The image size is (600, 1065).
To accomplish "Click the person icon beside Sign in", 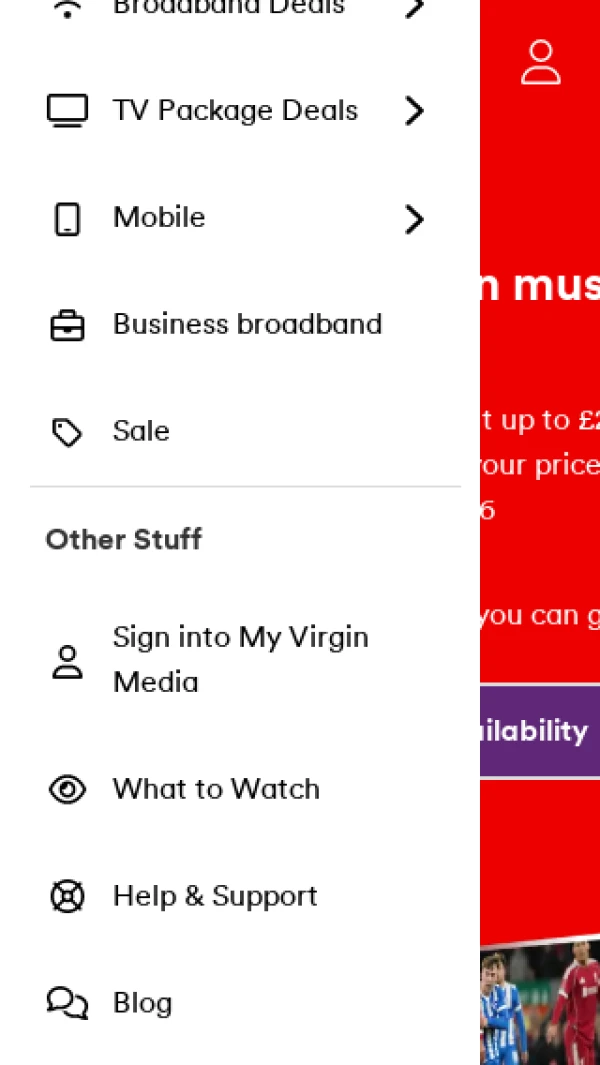I will point(67,661).
